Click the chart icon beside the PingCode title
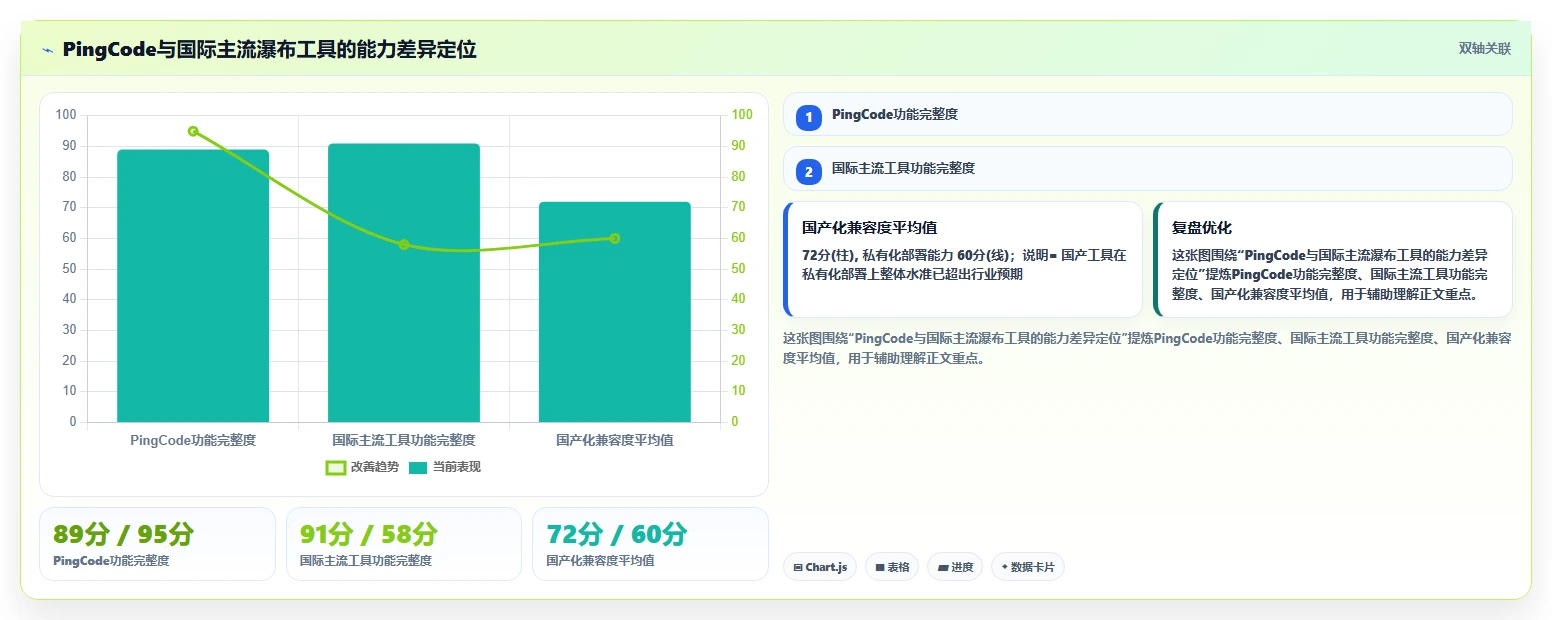 pos(47,50)
